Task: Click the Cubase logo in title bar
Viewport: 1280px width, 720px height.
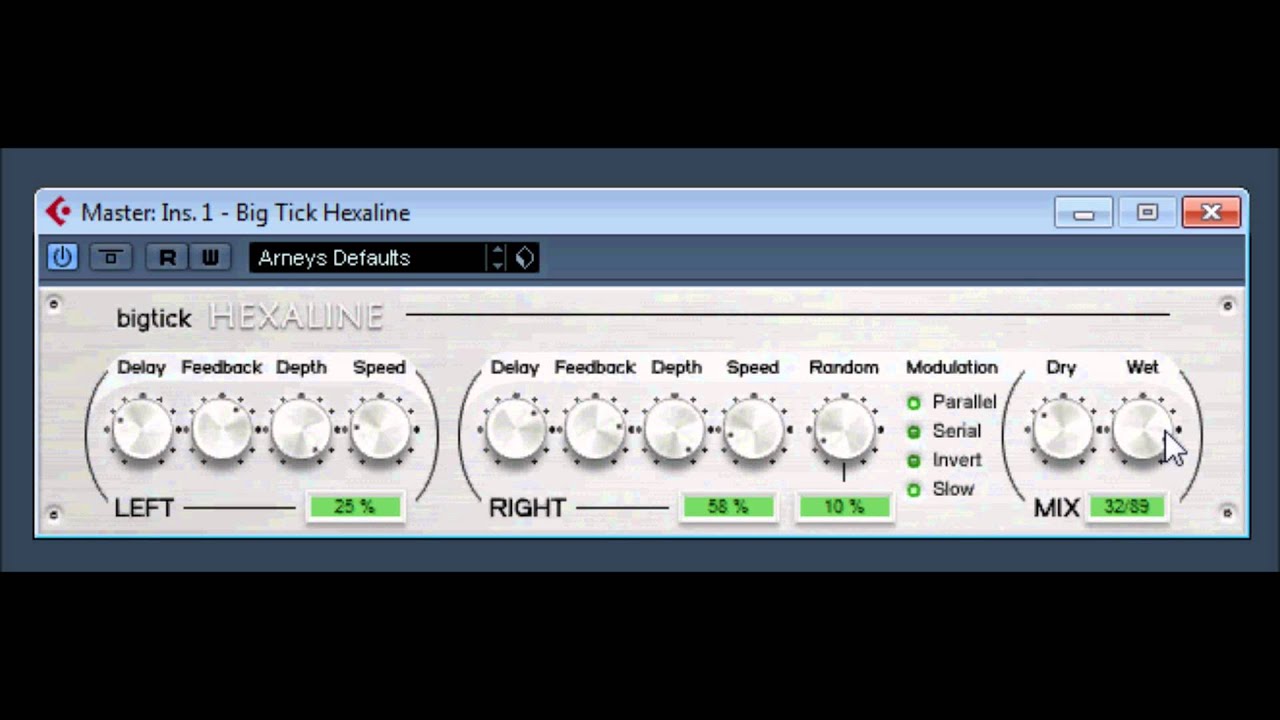Action: 59,212
